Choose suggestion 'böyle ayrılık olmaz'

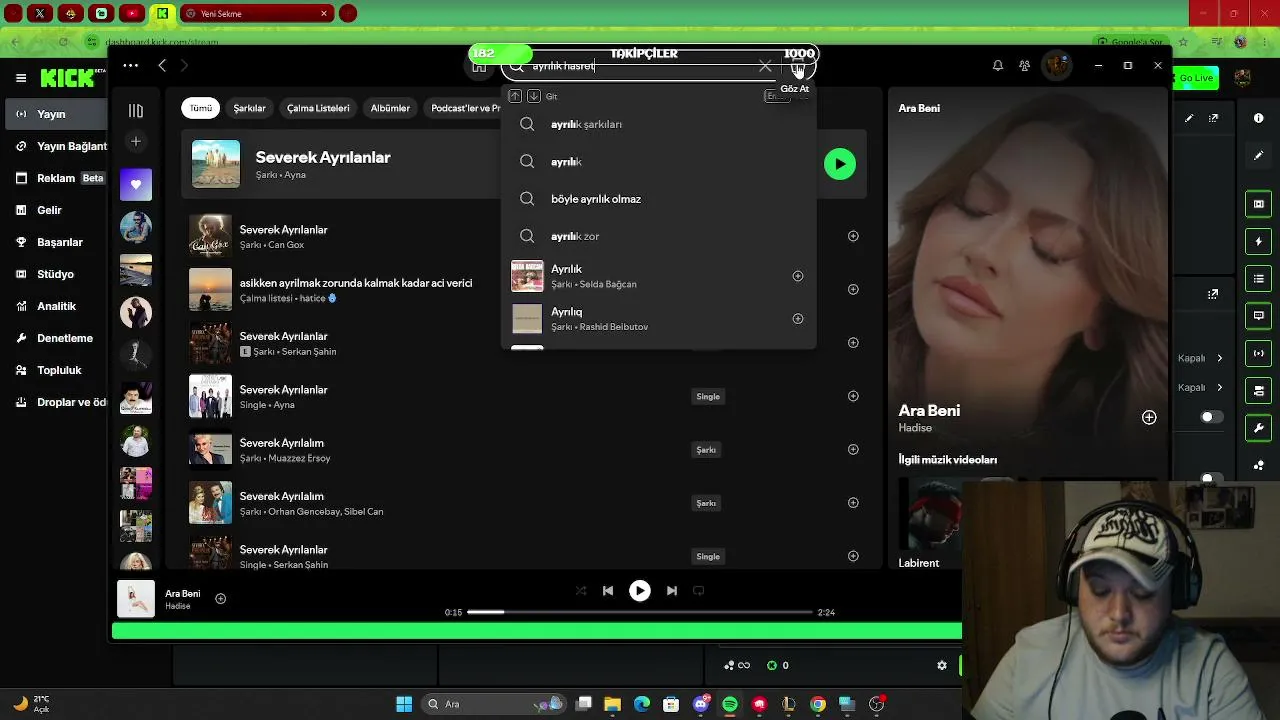pos(659,199)
